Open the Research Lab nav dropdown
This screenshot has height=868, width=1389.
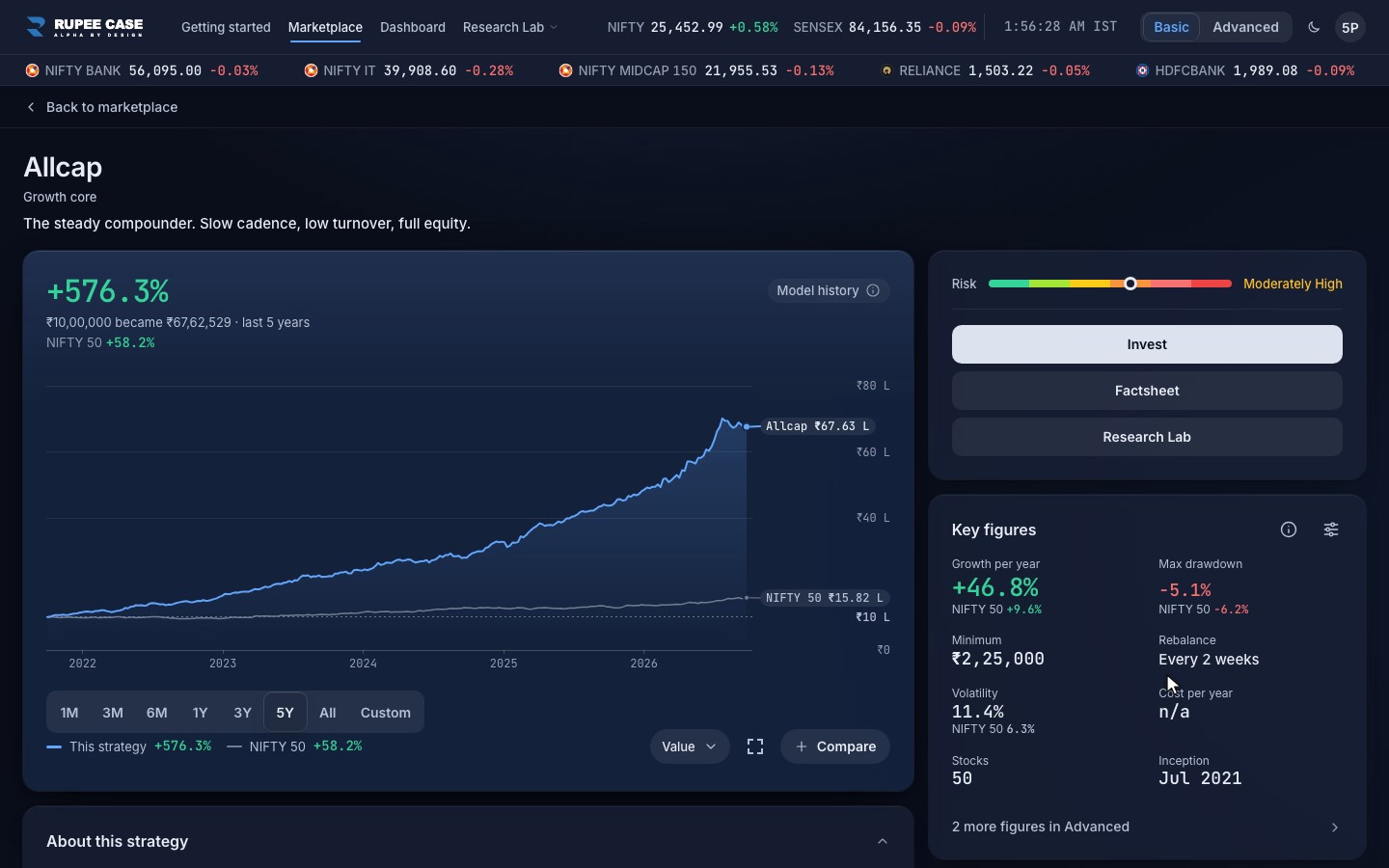510,27
